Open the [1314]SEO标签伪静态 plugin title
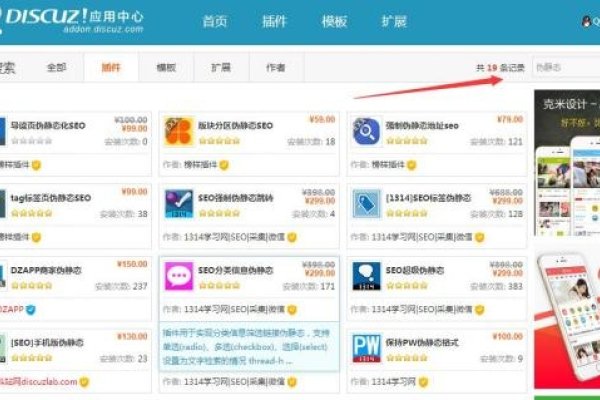This screenshot has width=600, height=400. coord(428,198)
